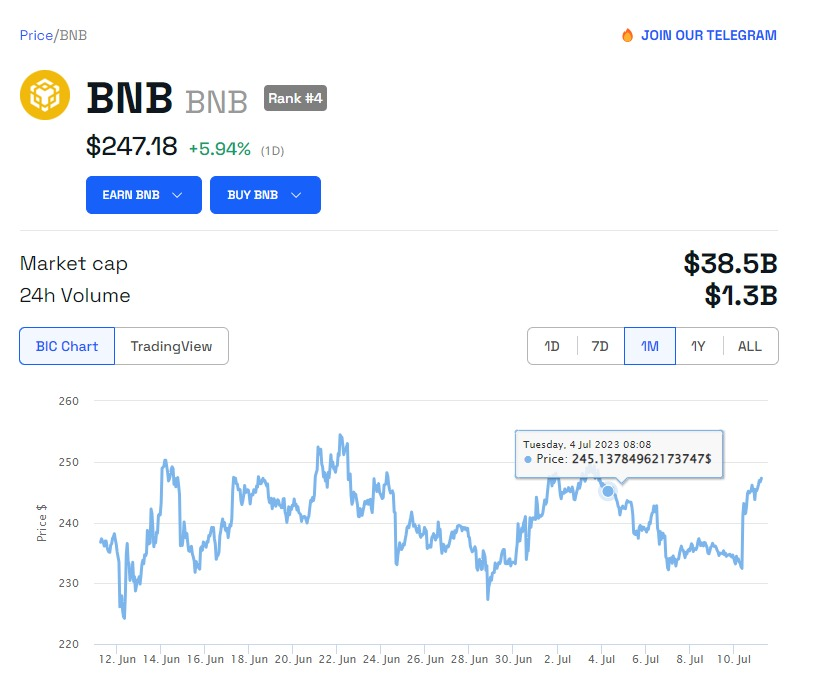823x689 pixels.
Task: Show ALL time chart range
Action: click(x=750, y=346)
